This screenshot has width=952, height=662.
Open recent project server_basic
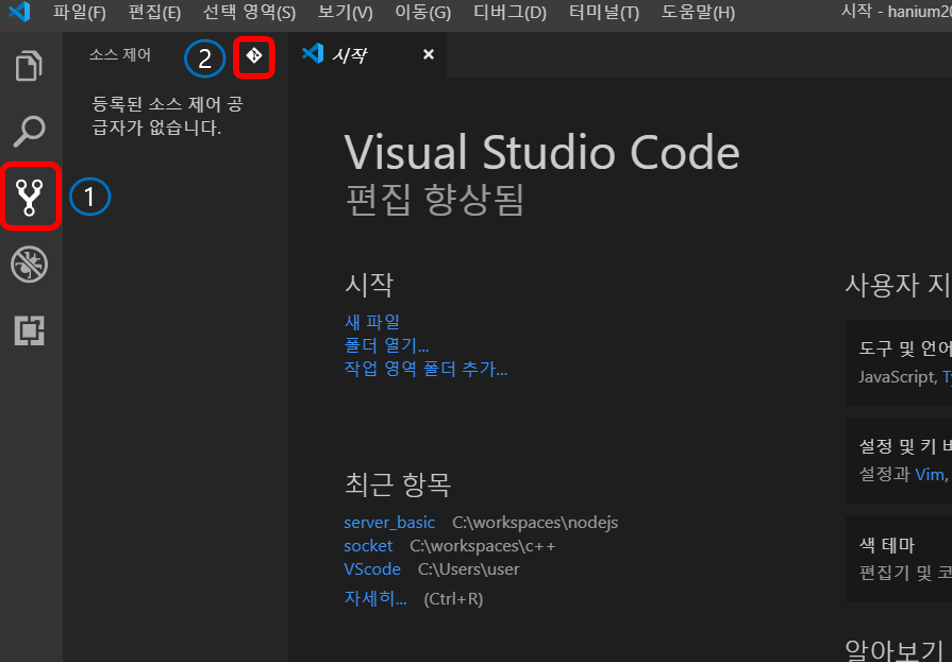389,522
